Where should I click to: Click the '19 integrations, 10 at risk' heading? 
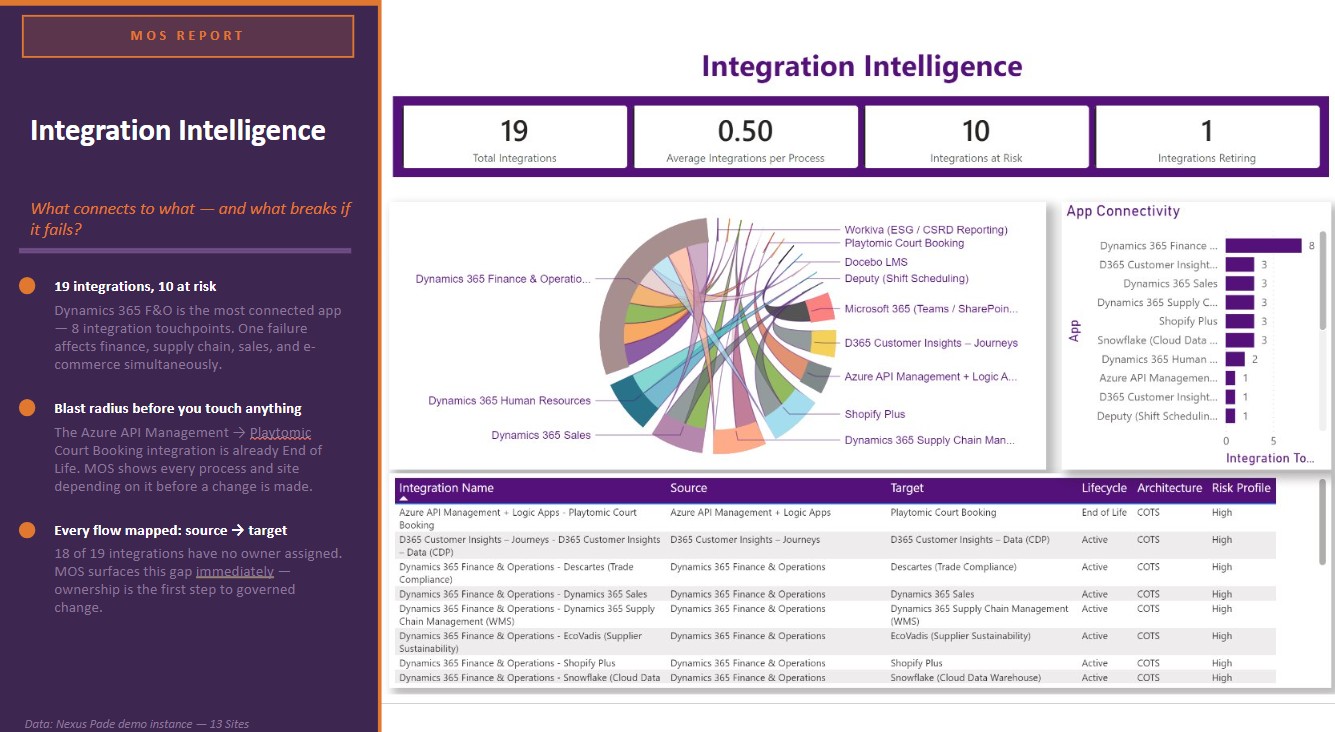tap(135, 287)
